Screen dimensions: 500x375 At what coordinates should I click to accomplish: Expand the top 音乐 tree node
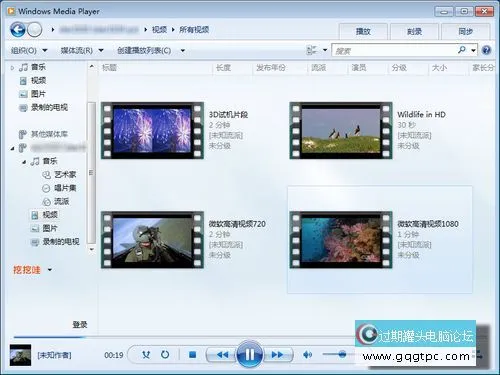click(x=12, y=68)
